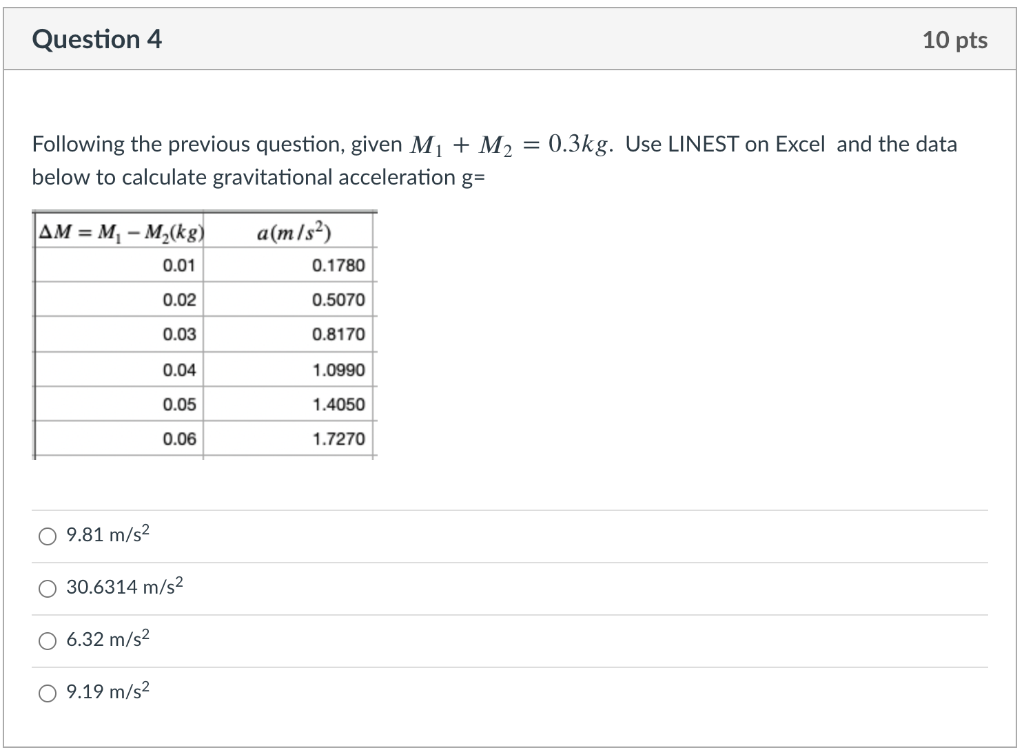Click the table cell containing 1.0990
This screenshot has width=1024, height=752.
pyautogui.click(x=340, y=370)
